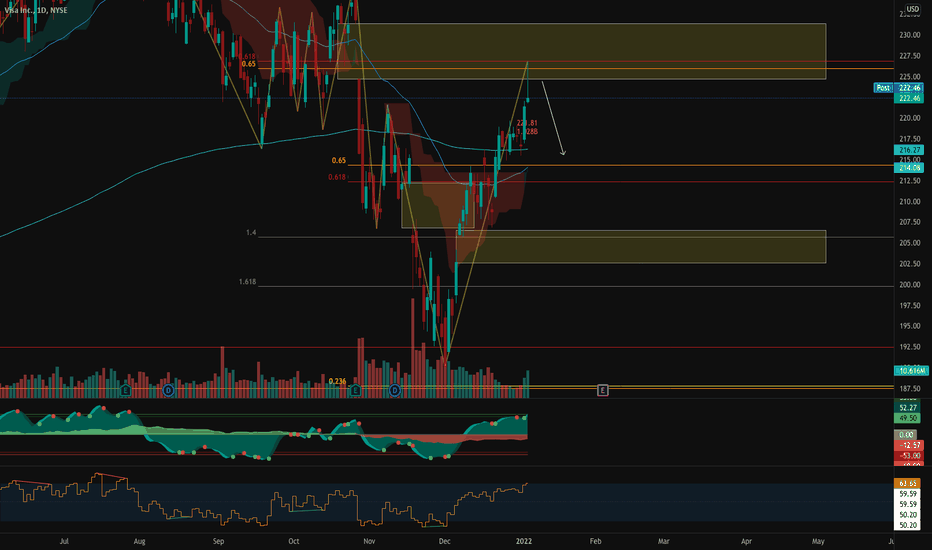Click the 195.00 price axis tick
This screenshot has height=550, width=932.
pyautogui.click(x=909, y=326)
